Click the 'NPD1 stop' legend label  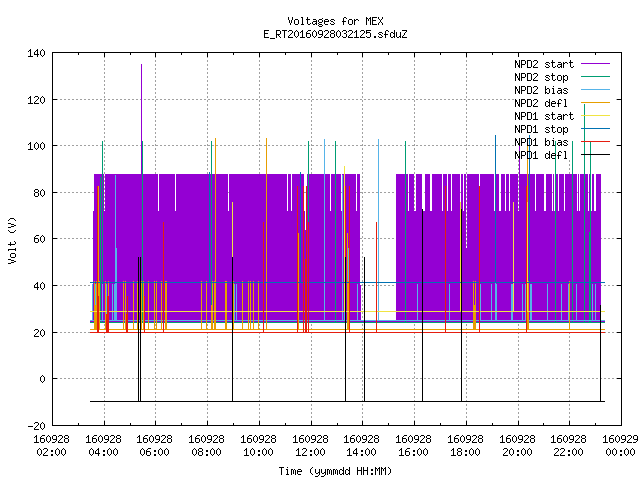pyautogui.click(x=541, y=129)
